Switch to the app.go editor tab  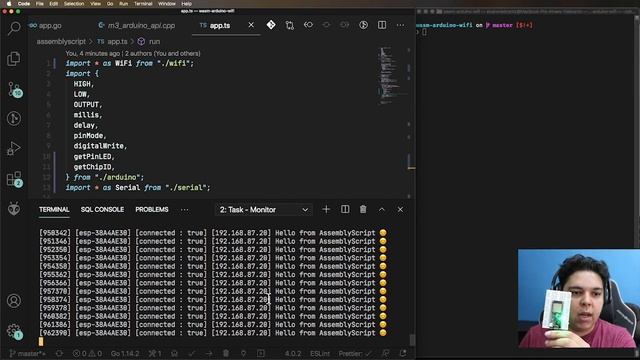coord(46,25)
